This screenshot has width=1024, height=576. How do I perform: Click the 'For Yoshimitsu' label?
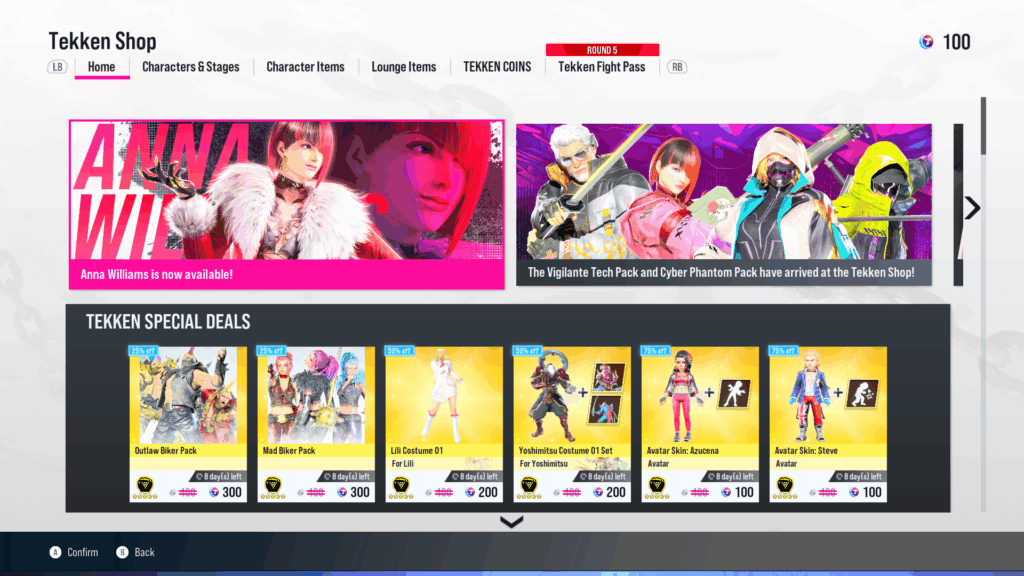(x=543, y=464)
